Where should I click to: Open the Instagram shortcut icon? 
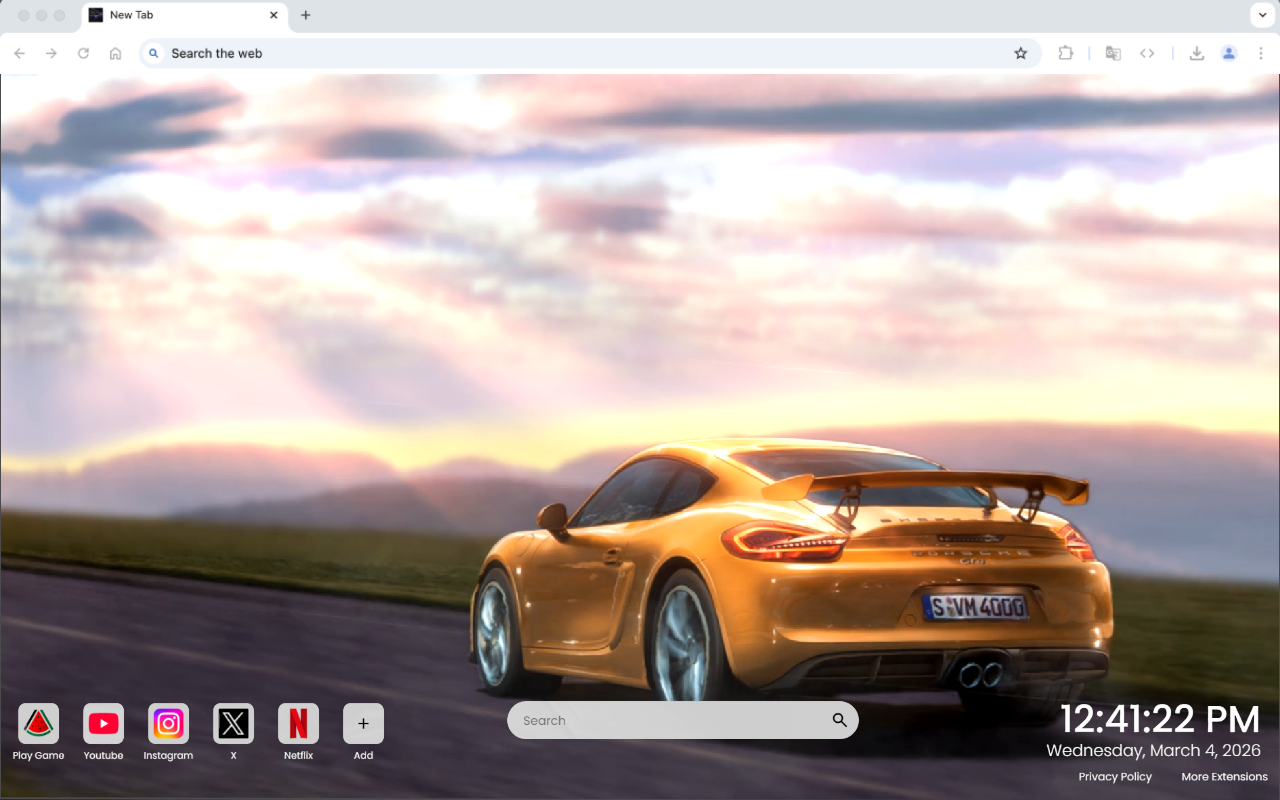coord(168,724)
